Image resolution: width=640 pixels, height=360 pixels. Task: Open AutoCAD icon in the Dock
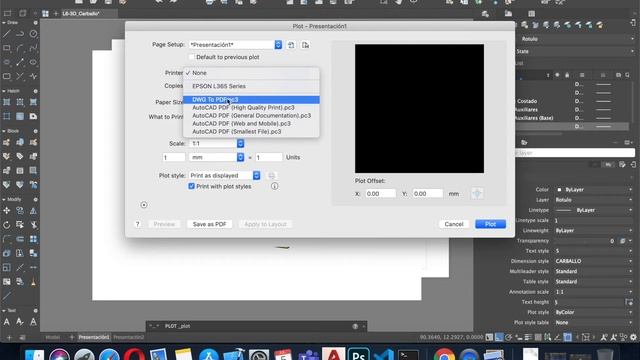[333, 354]
